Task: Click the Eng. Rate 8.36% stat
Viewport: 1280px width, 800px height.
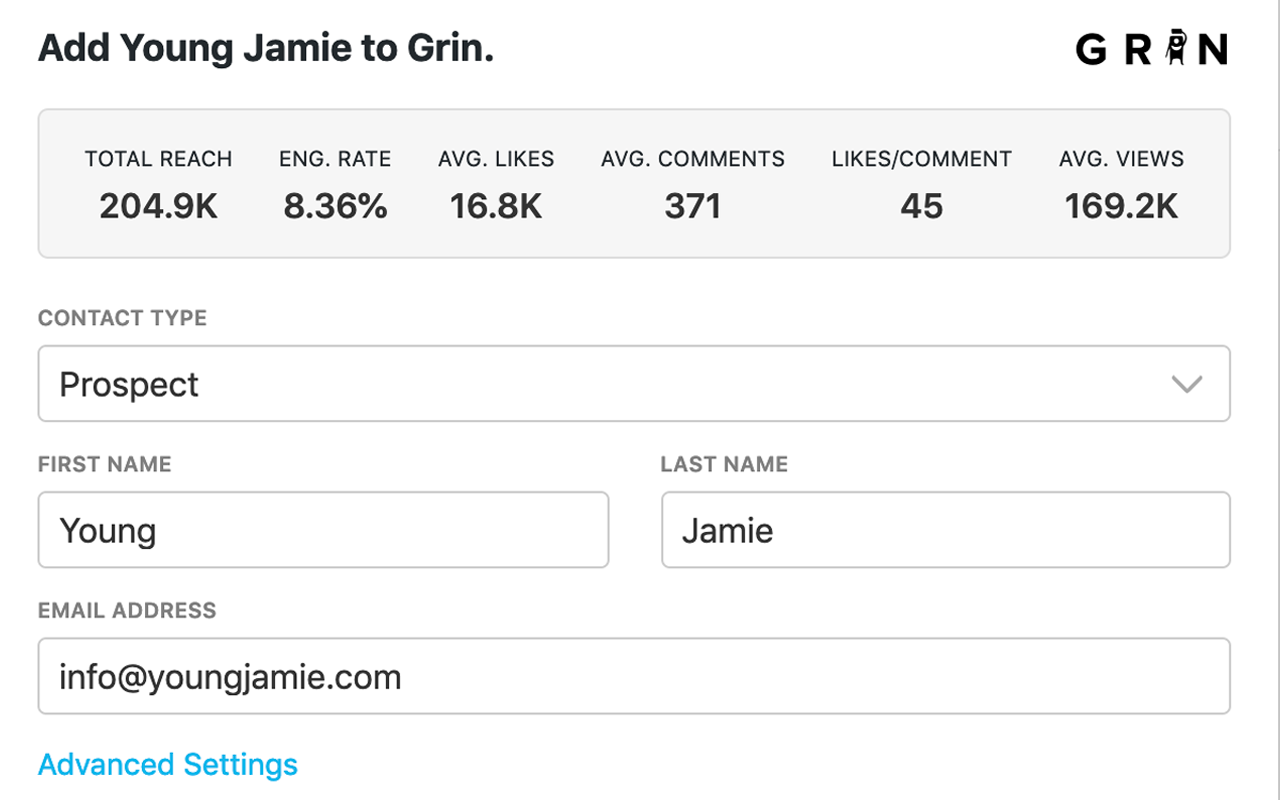Action: (x=335, y=186)
